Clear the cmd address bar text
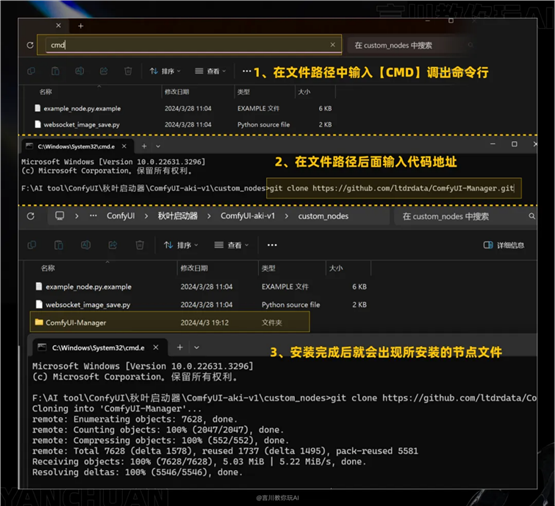 tap(332, 45)
